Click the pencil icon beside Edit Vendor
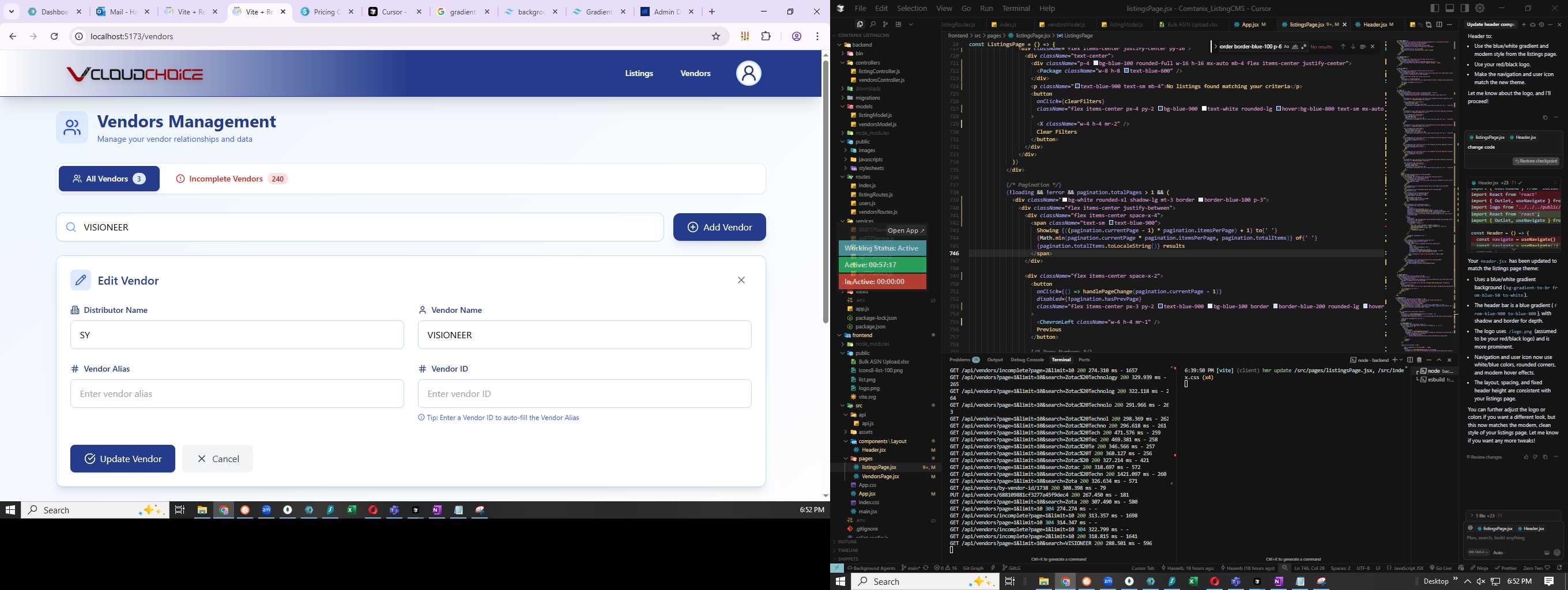 [81, 280]
